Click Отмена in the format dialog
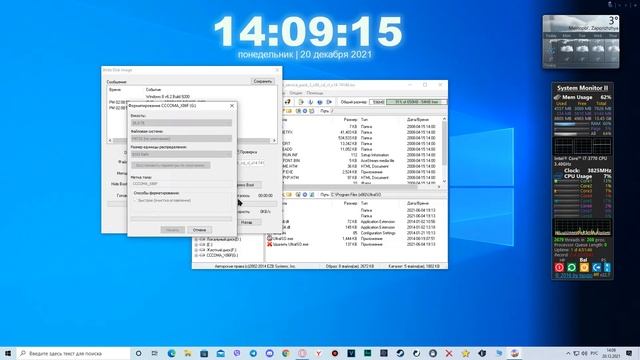Viewport: 640px width, 360px height. [200, 230]
